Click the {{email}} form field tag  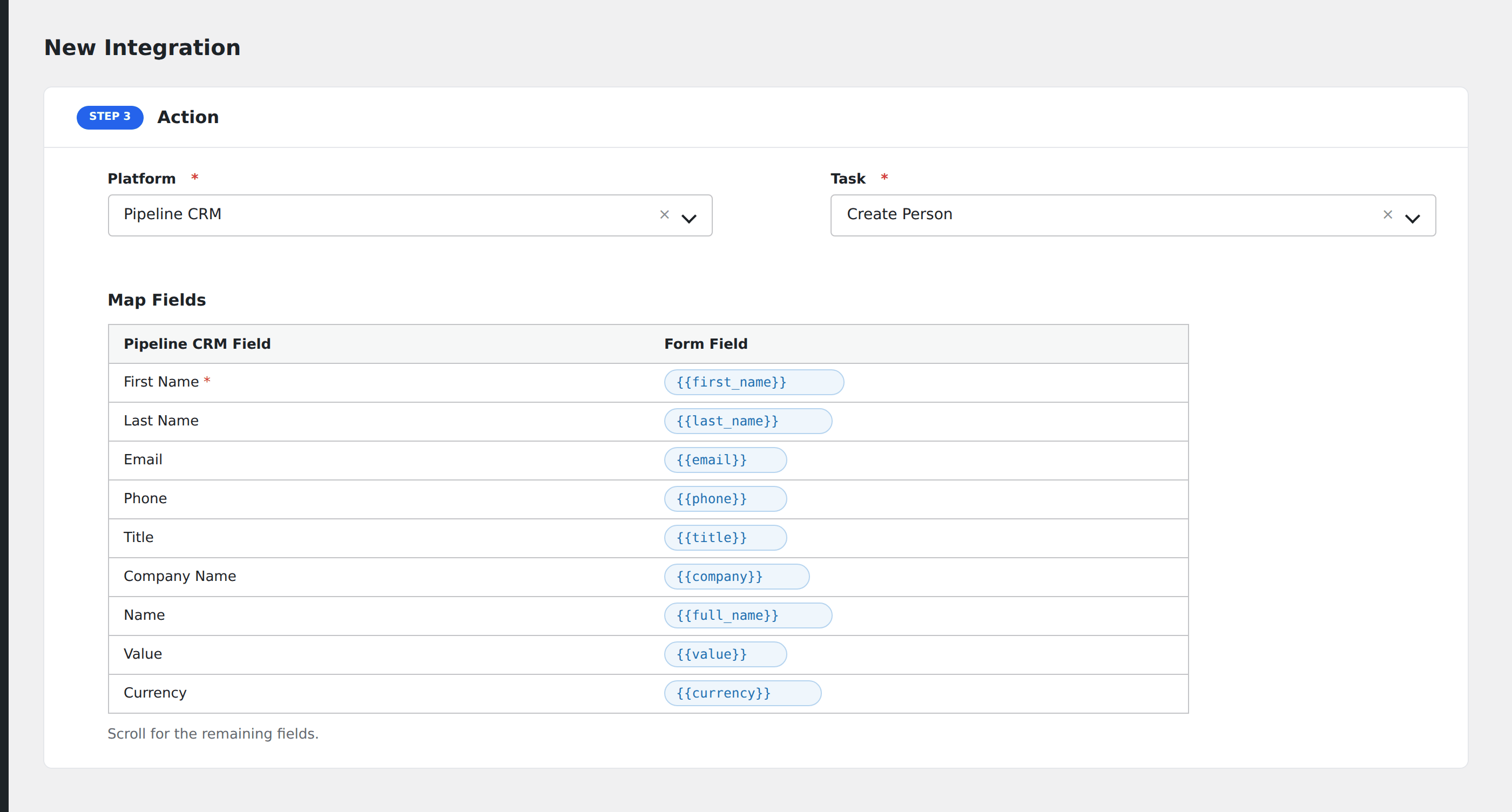pyautogui.click(x=725, y=460)
